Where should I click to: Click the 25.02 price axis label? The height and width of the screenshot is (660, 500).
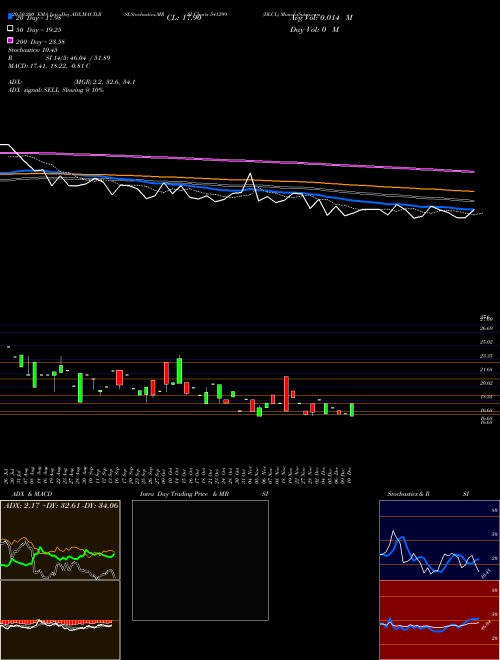click(487, 342)
